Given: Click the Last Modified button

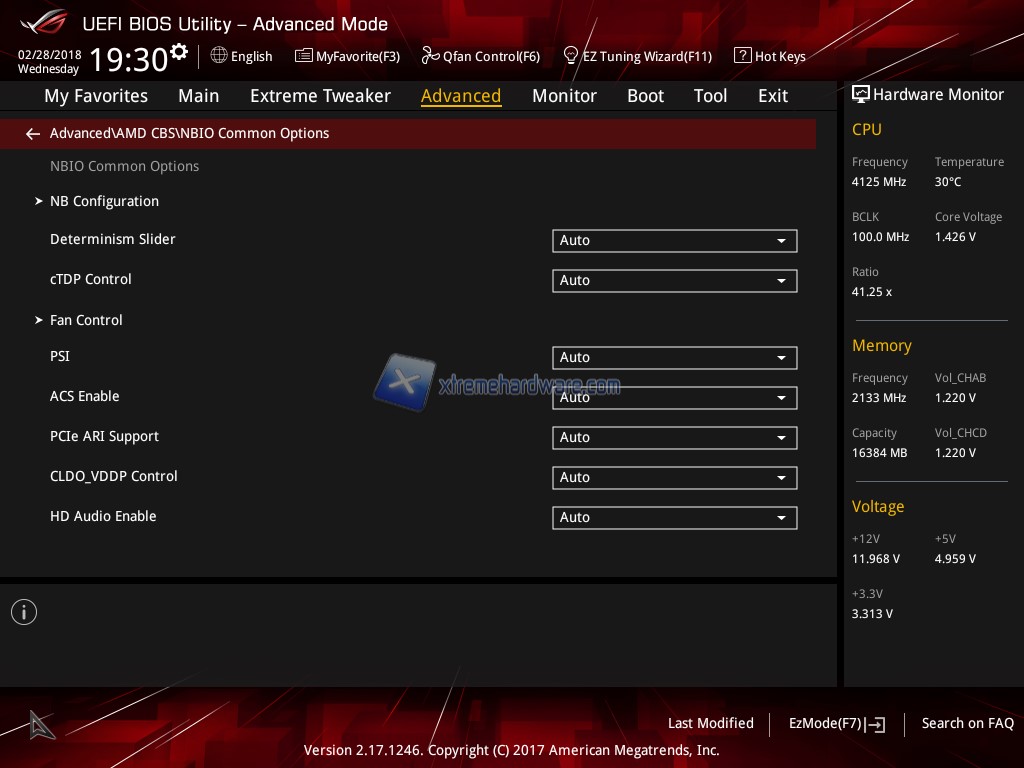Looking at the screenshot, I should coord(710,723).
